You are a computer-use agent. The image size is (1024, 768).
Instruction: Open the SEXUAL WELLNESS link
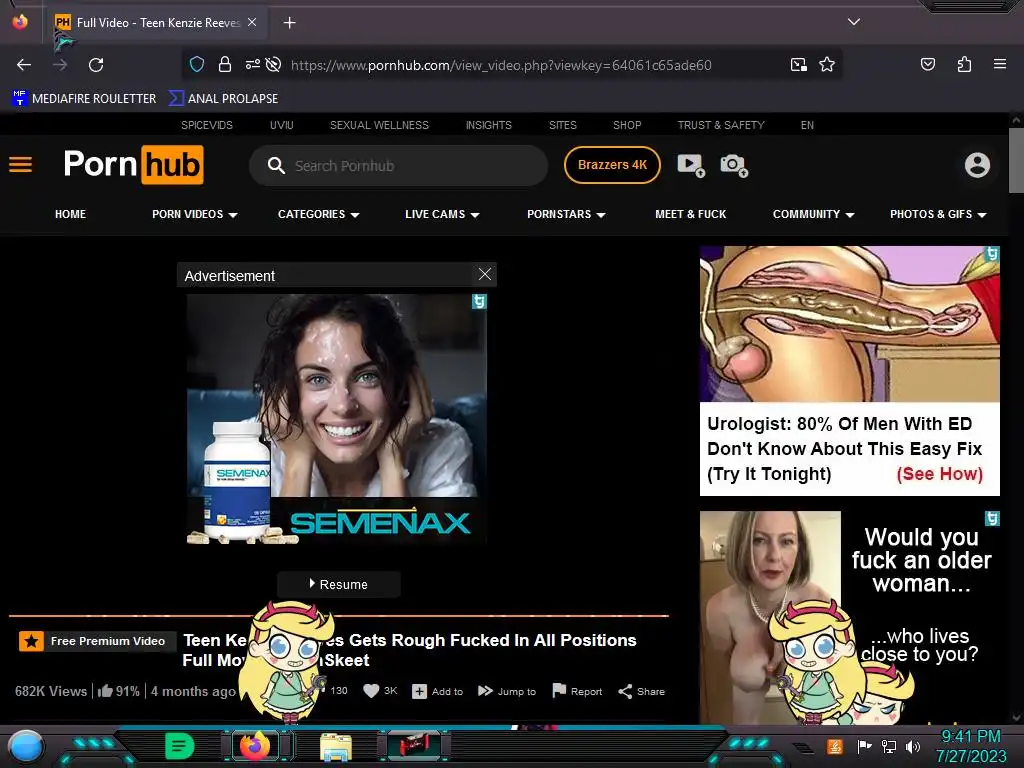[x=379, y=125]
